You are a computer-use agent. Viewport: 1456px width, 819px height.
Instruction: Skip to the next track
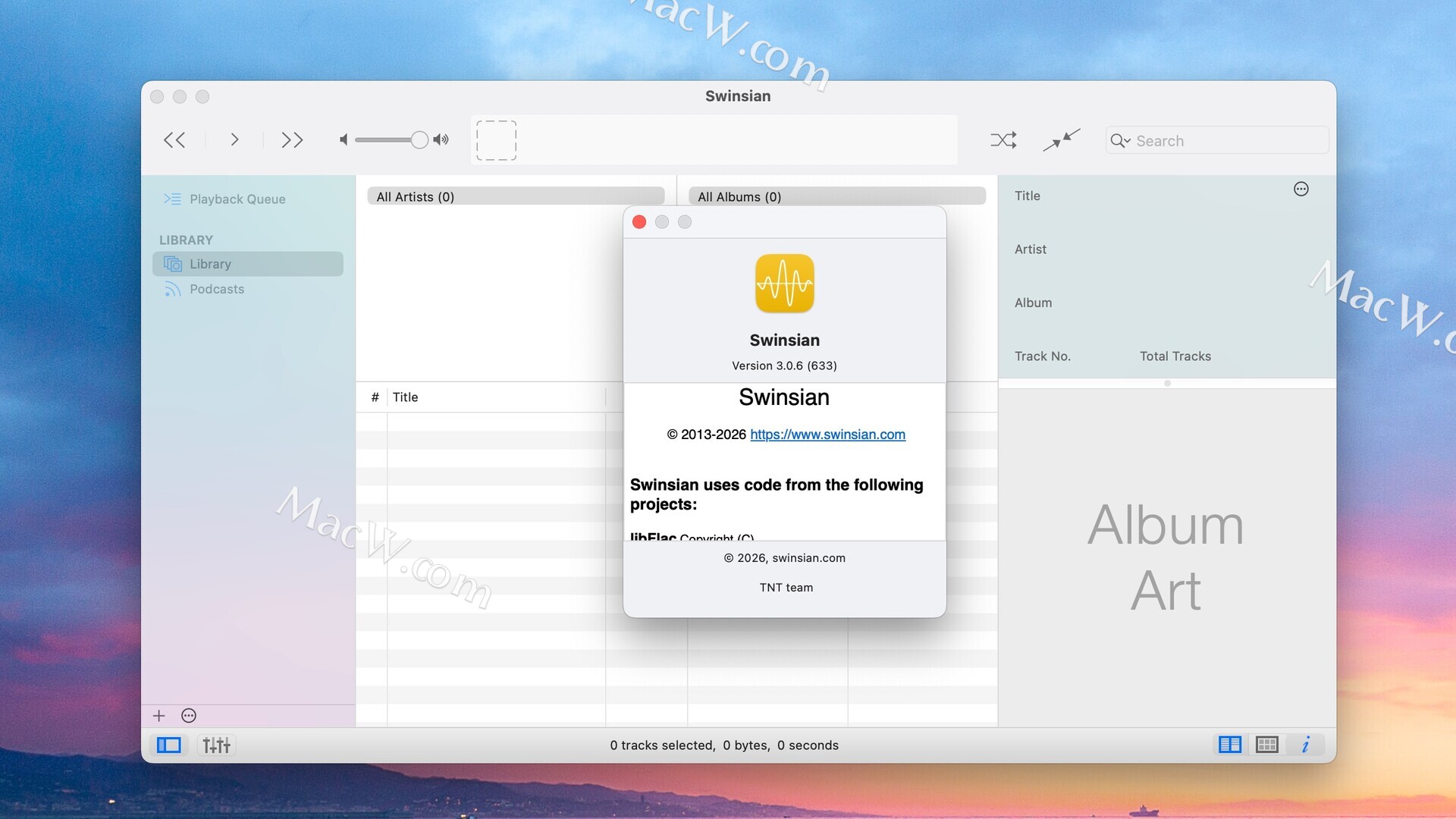[292, 140]
